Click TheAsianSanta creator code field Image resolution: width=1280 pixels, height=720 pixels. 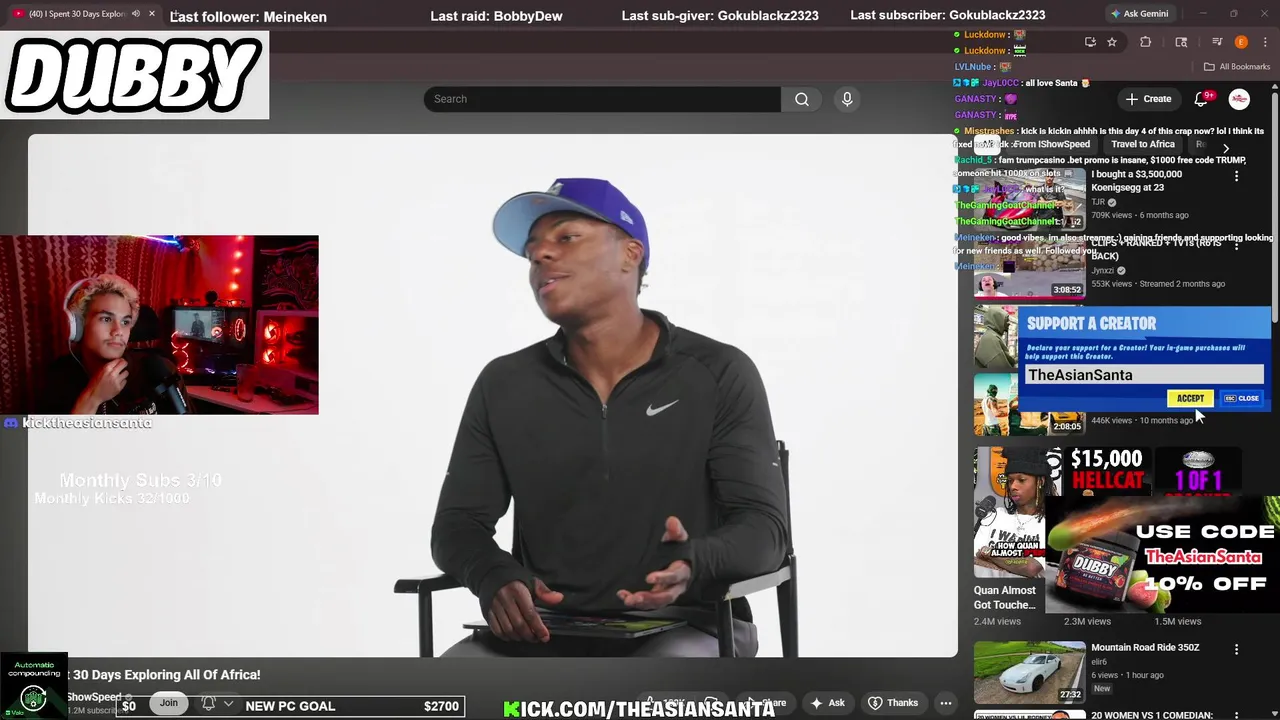coord(1143,375)
